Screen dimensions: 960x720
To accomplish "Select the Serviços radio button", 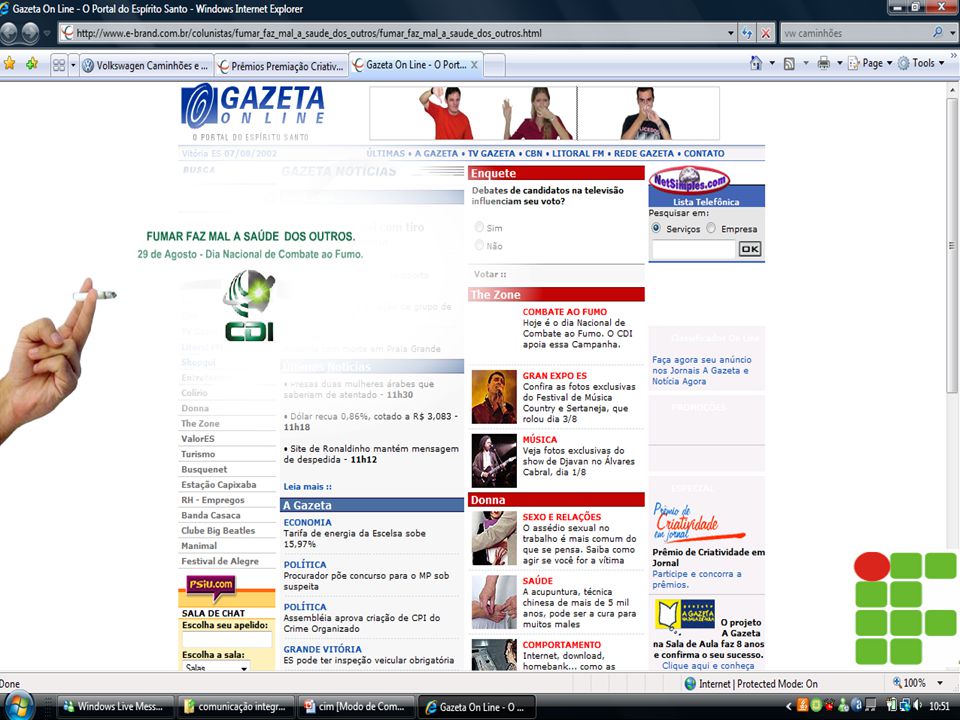I will click(x=656, y=228).
